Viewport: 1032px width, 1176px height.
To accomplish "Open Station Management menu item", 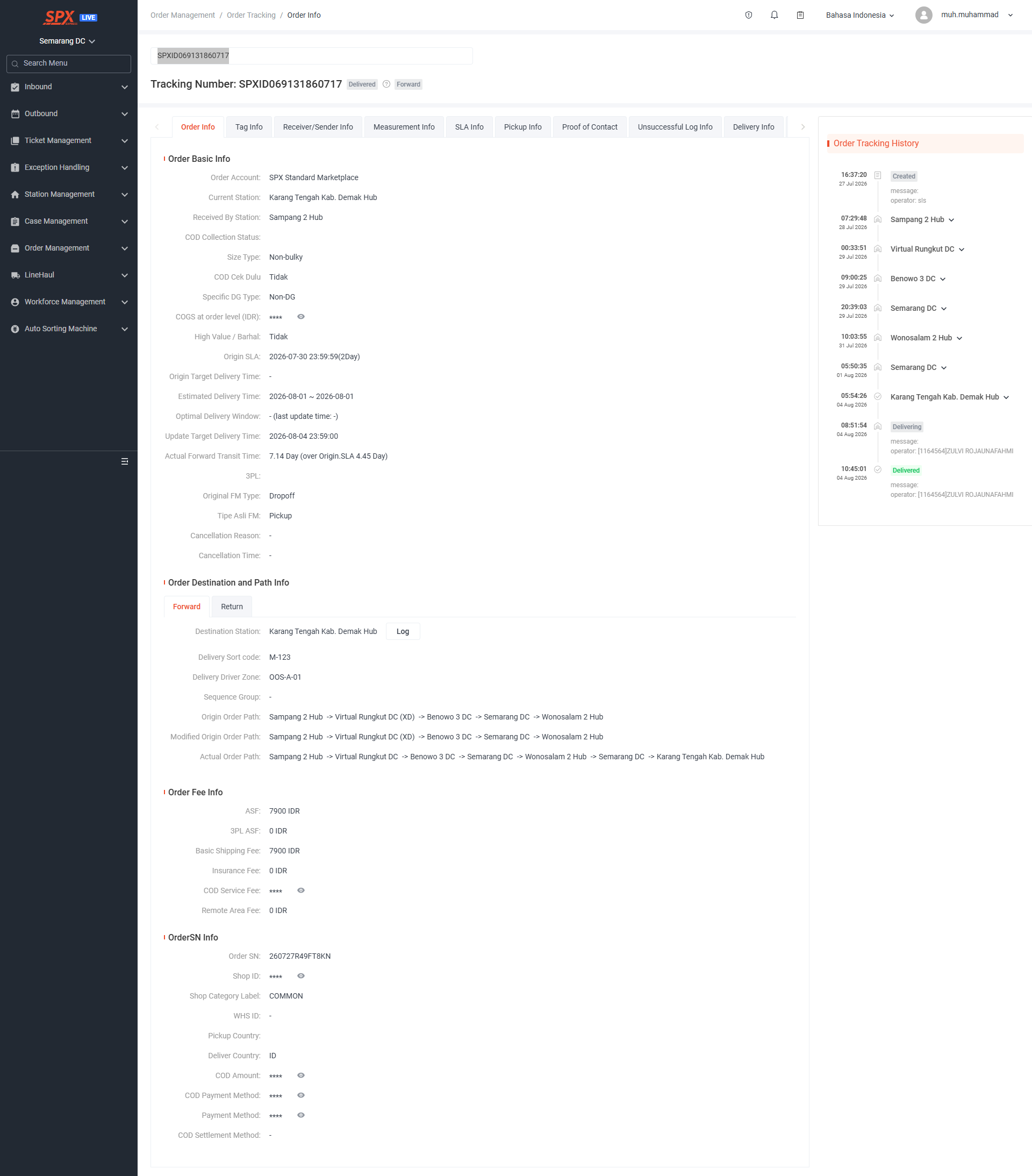I will (x=69, y=195).
